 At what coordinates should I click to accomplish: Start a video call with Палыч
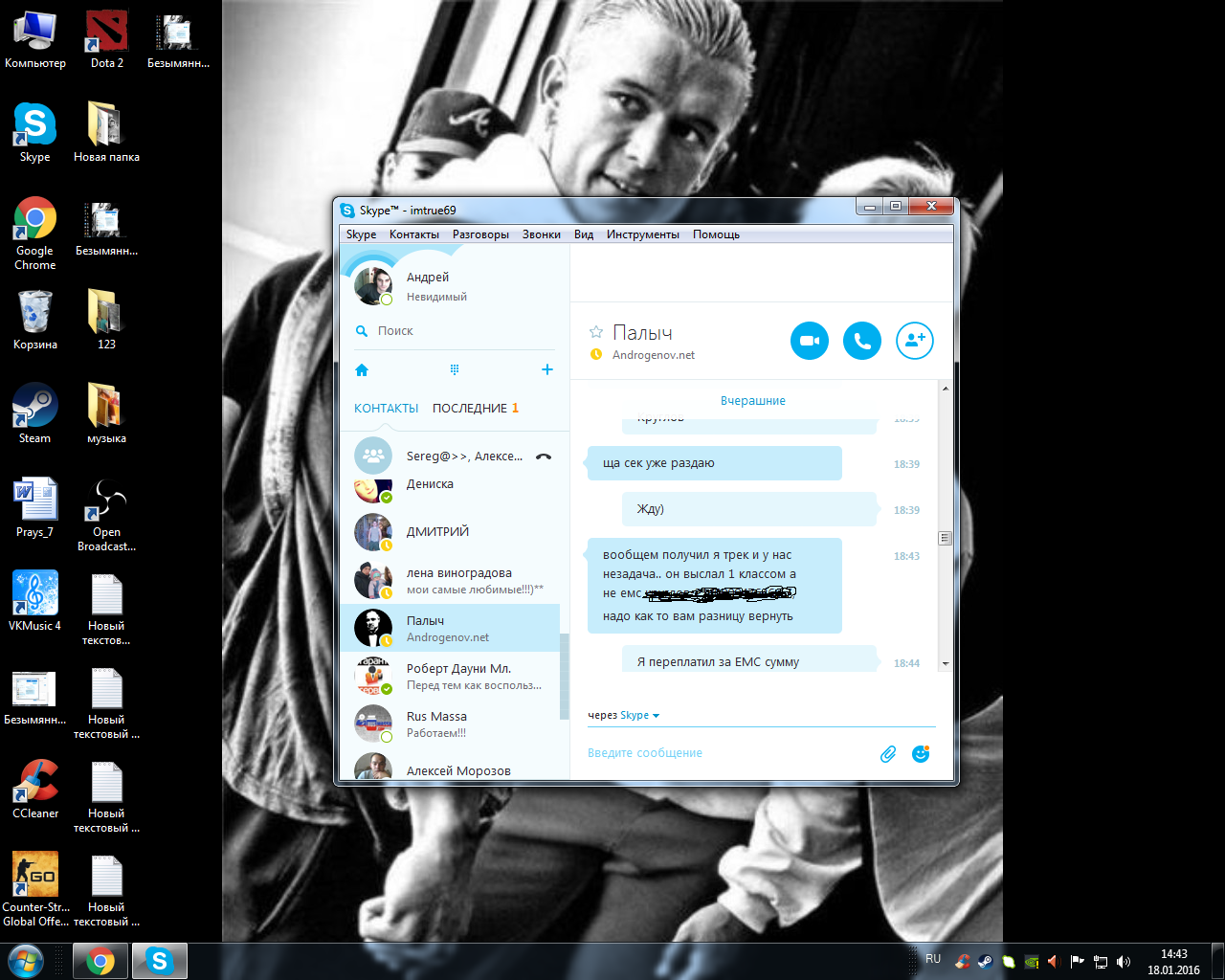pos(809,341)
